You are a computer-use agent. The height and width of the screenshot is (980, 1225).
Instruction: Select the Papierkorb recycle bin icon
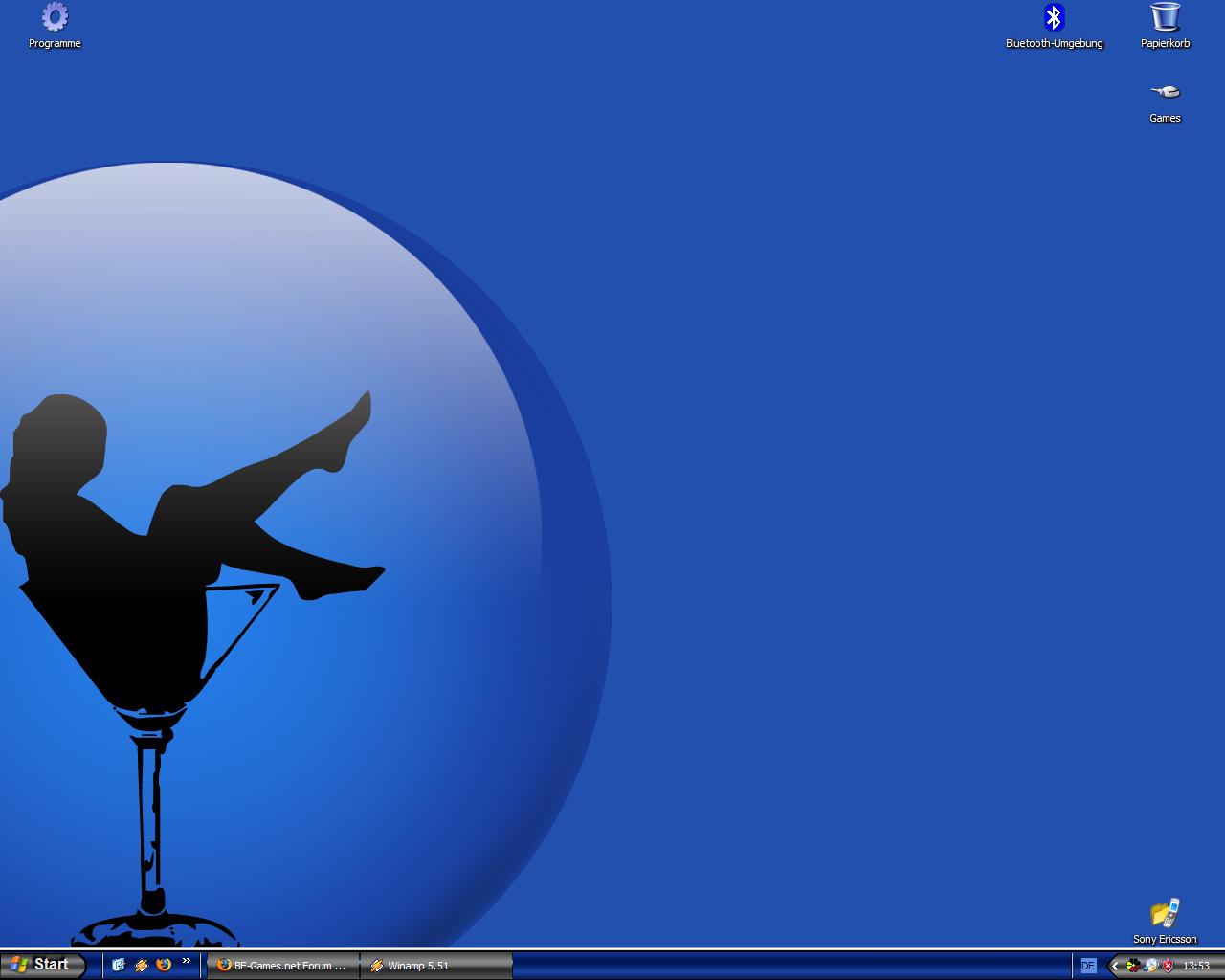click(1165, 26)
